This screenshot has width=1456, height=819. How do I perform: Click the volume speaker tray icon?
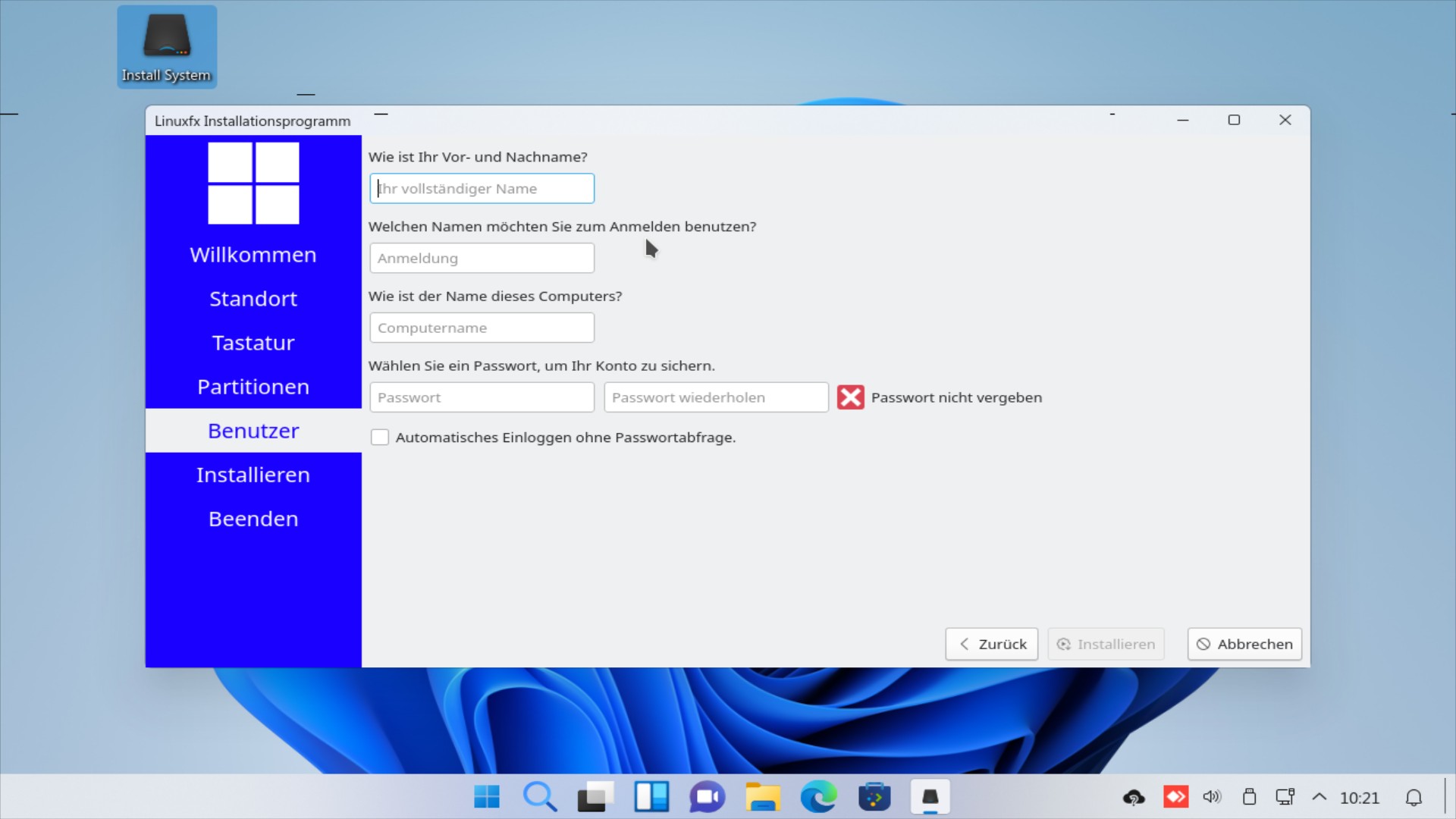tap(1212, 797)
